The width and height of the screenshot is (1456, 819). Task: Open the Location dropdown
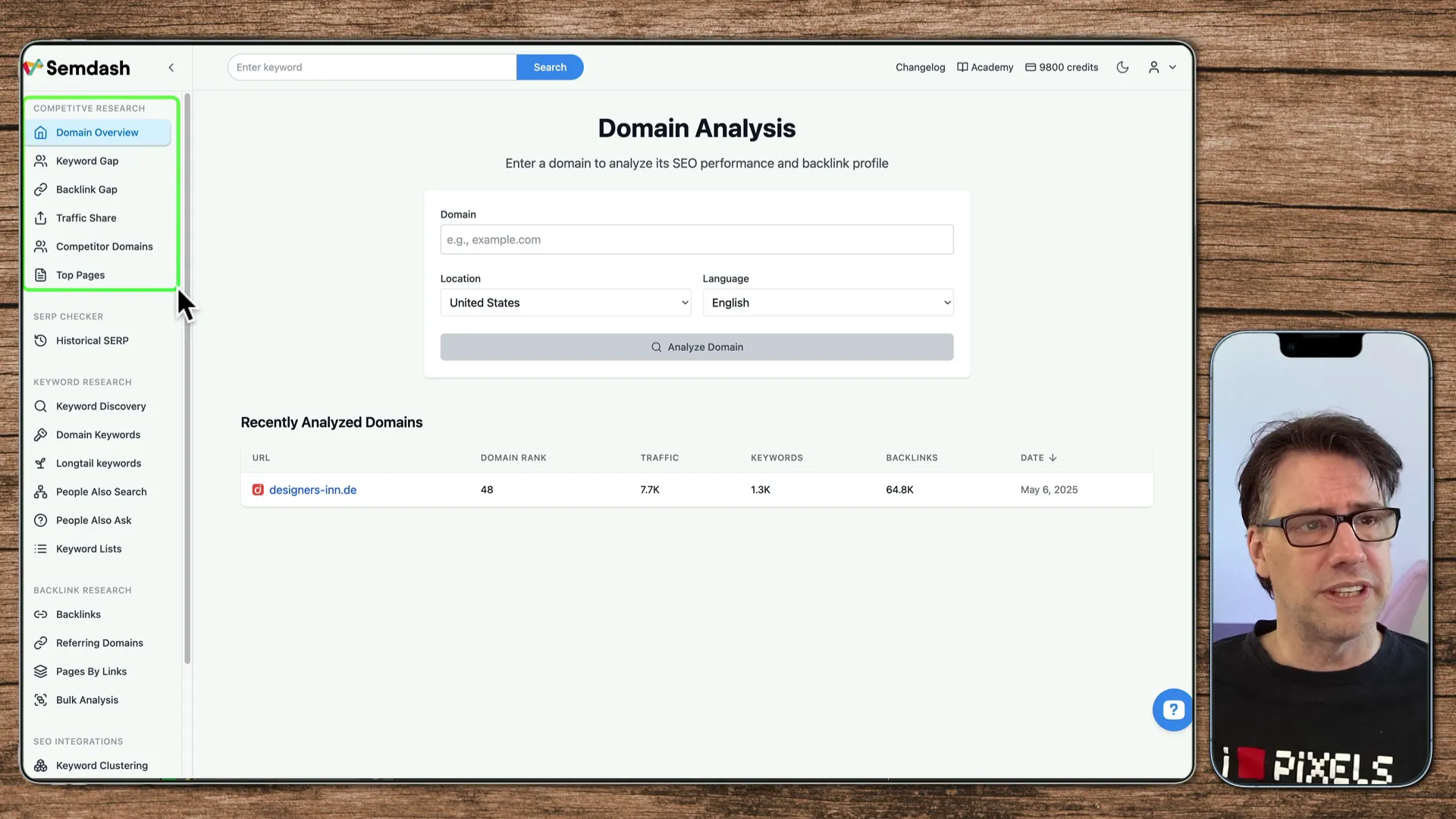(x=565, y=302)
